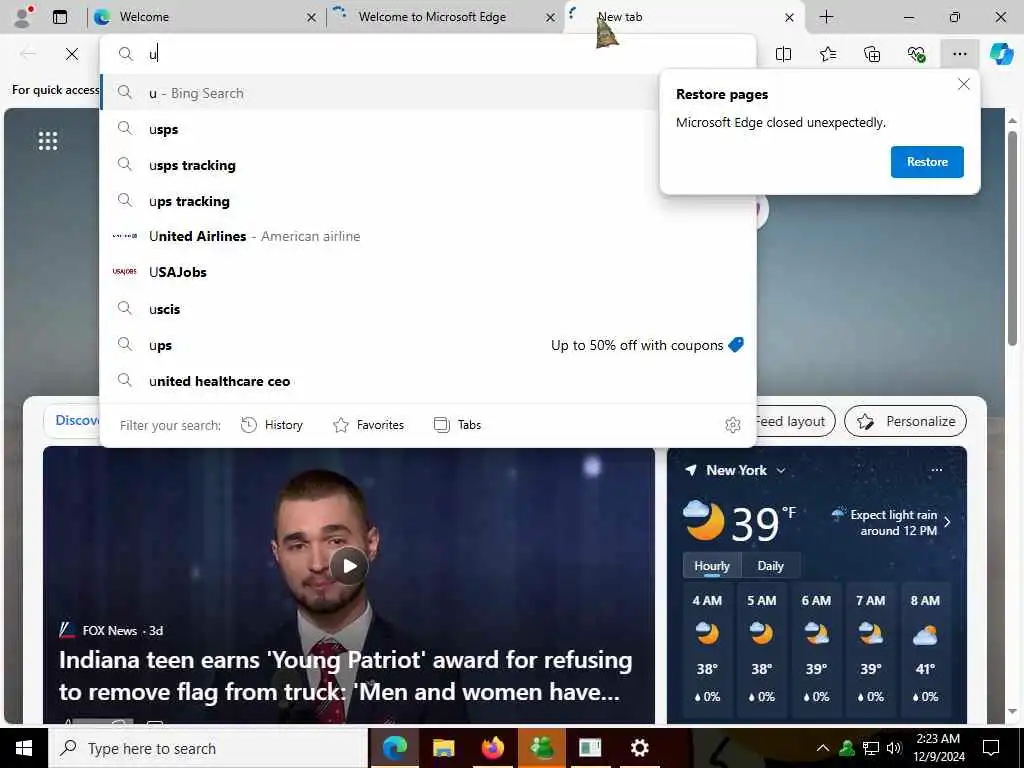Viewport: 1024px width, 768px height.
Task: Click the Personalize button
Action: click(x=905, y=421)
